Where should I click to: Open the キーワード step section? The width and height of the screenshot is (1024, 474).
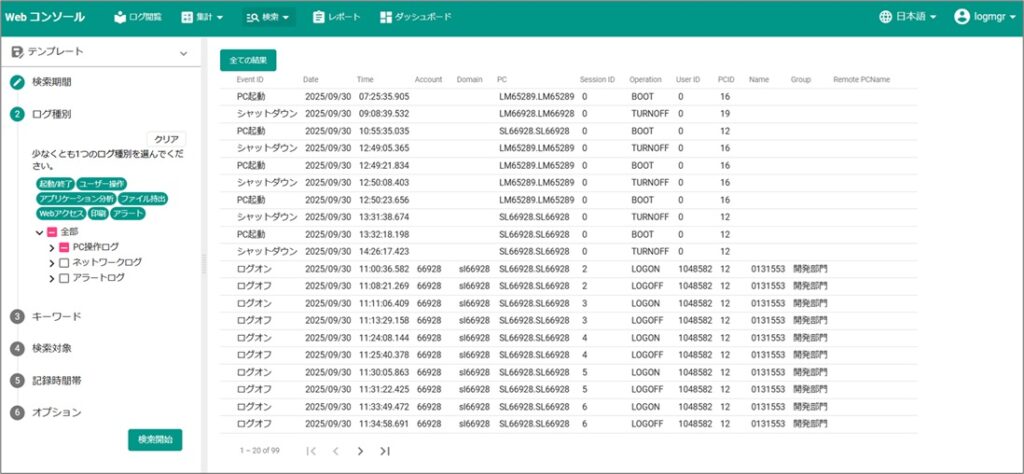click(56, 316)
